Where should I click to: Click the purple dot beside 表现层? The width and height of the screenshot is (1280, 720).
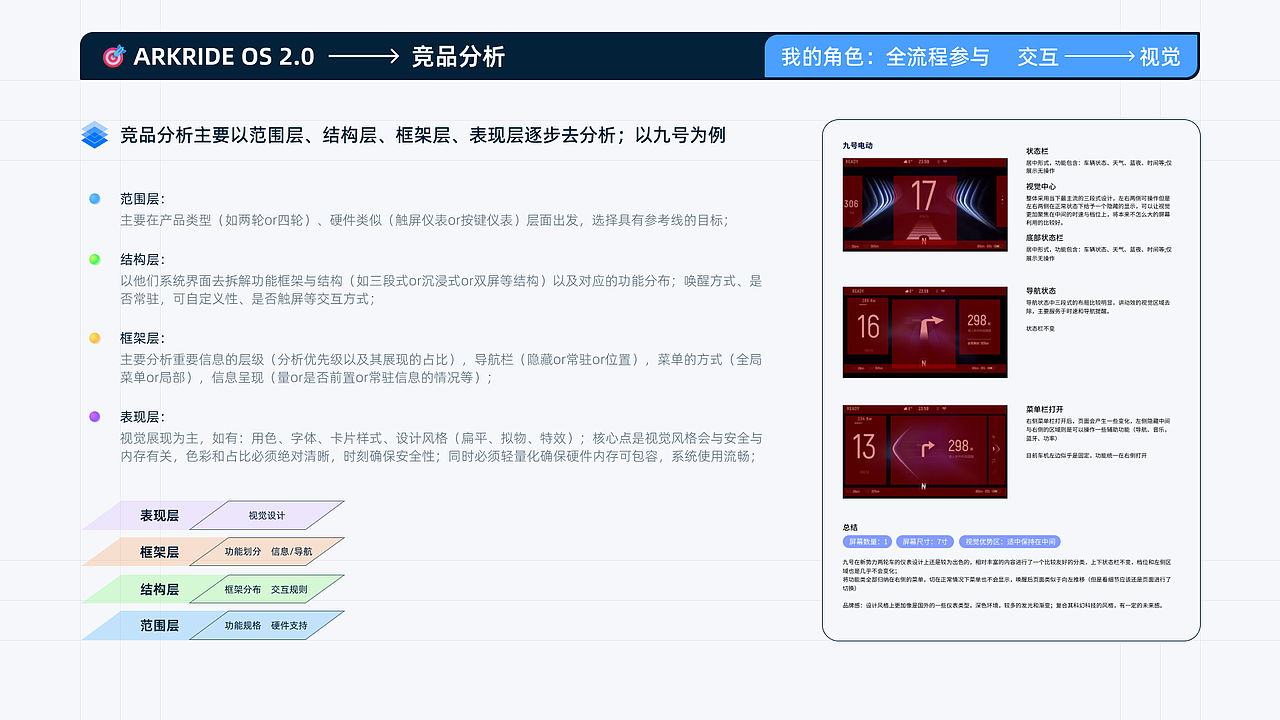(x=95, y=414)
